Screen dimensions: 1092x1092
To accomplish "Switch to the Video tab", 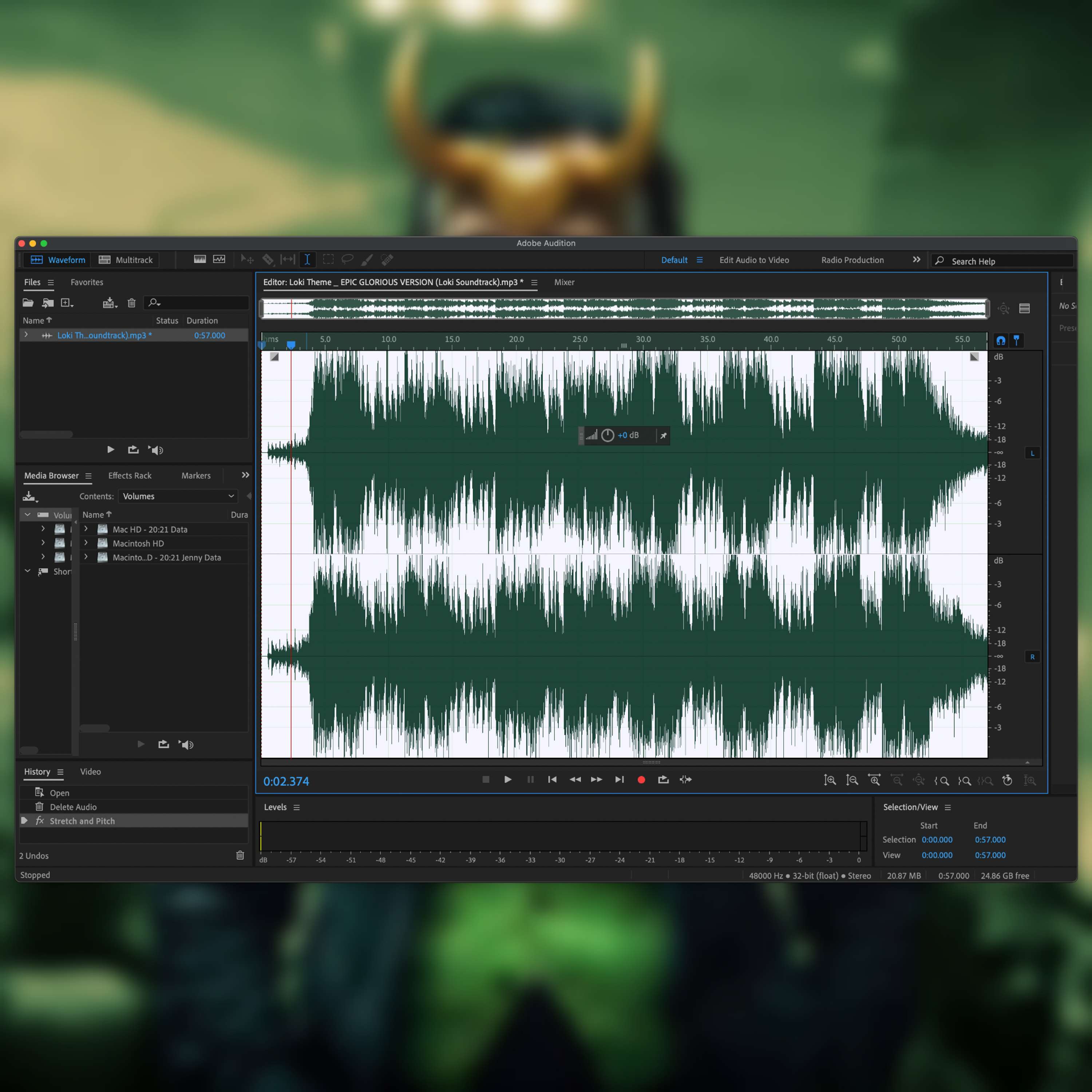I will point(90,772).
